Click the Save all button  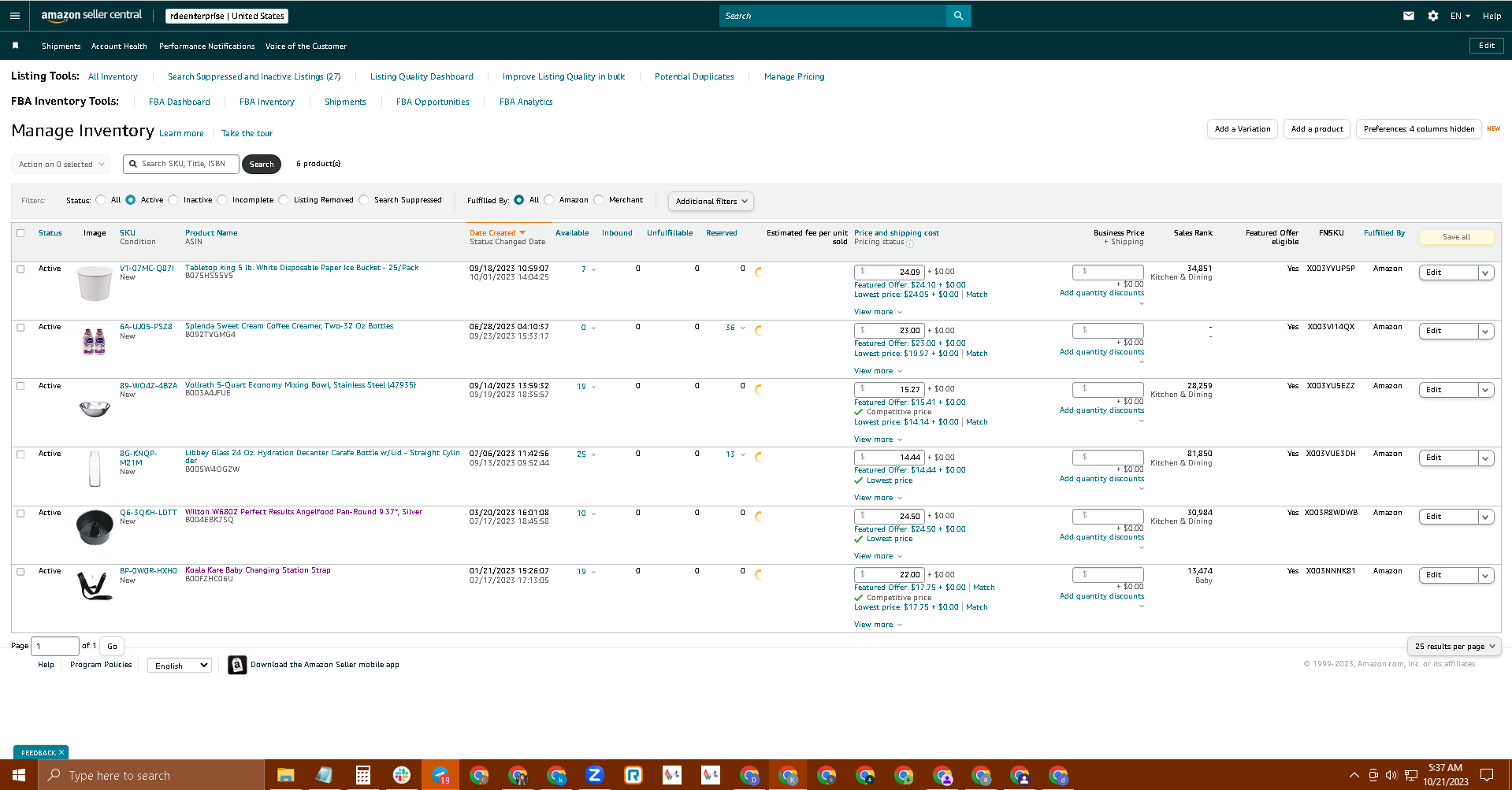pos(1456,237)
